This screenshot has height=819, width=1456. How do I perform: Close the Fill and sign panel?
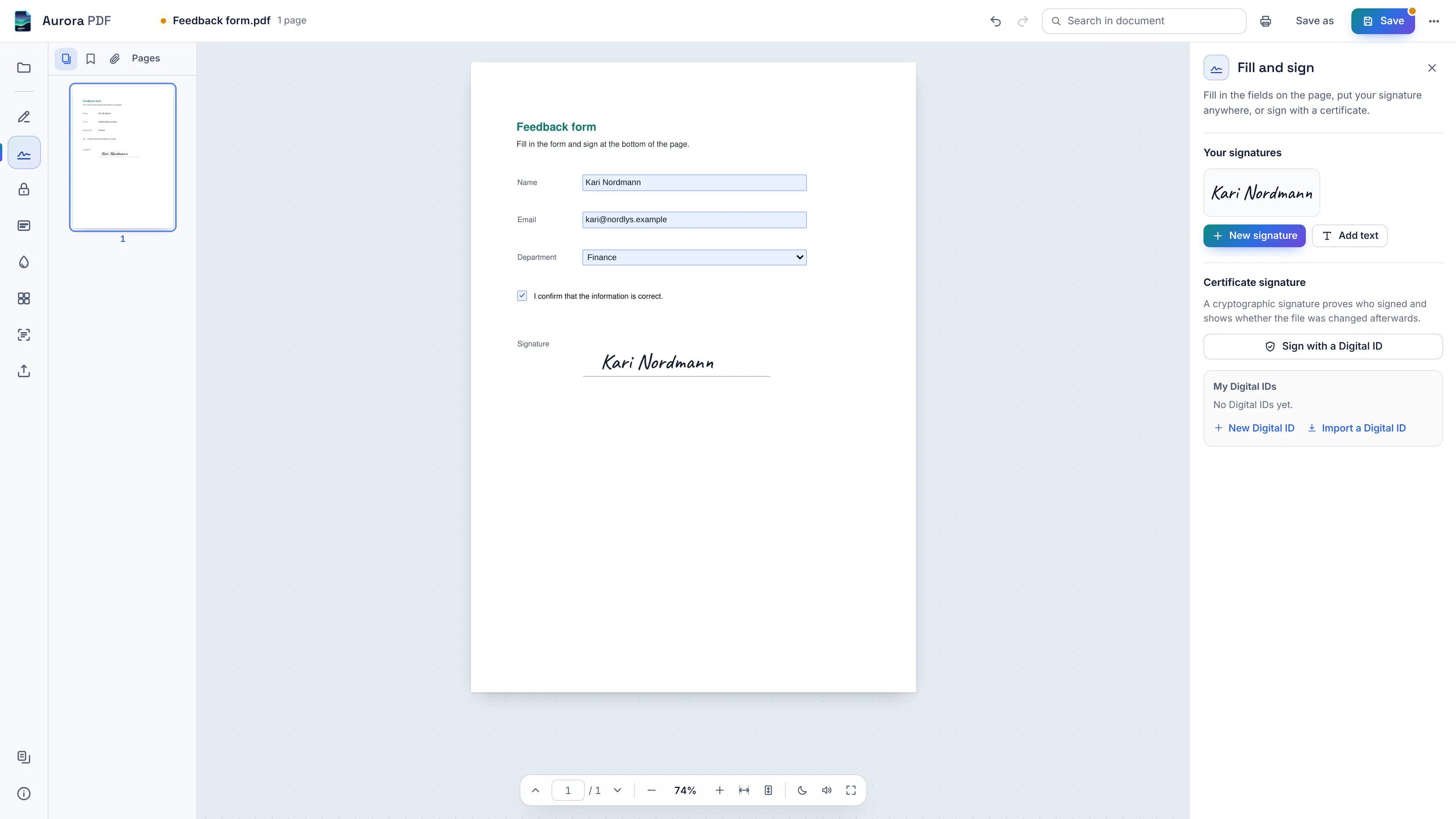click(x=1432, y=68)
